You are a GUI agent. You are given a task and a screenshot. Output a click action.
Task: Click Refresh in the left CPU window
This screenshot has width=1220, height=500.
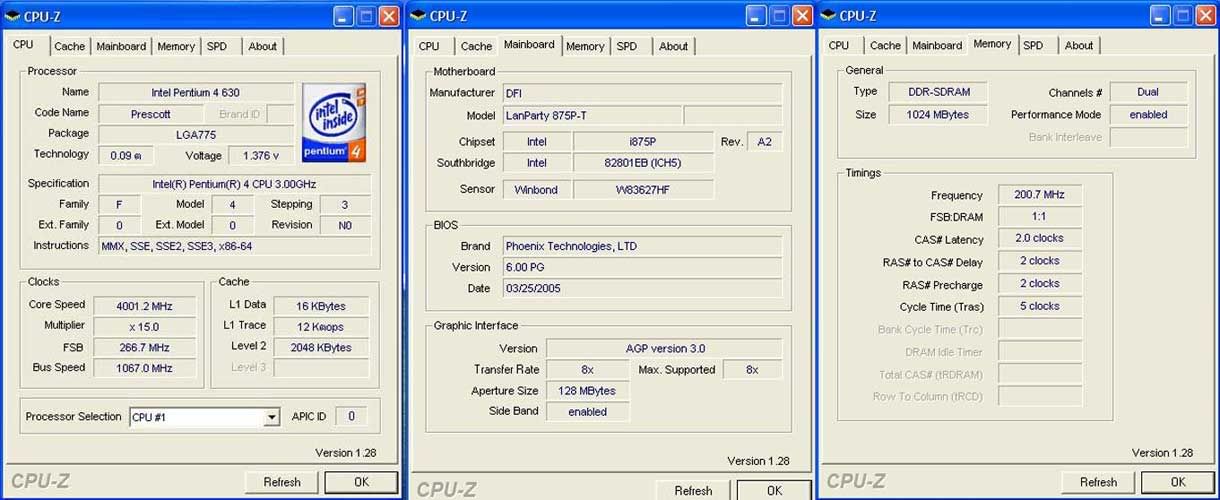282,482
